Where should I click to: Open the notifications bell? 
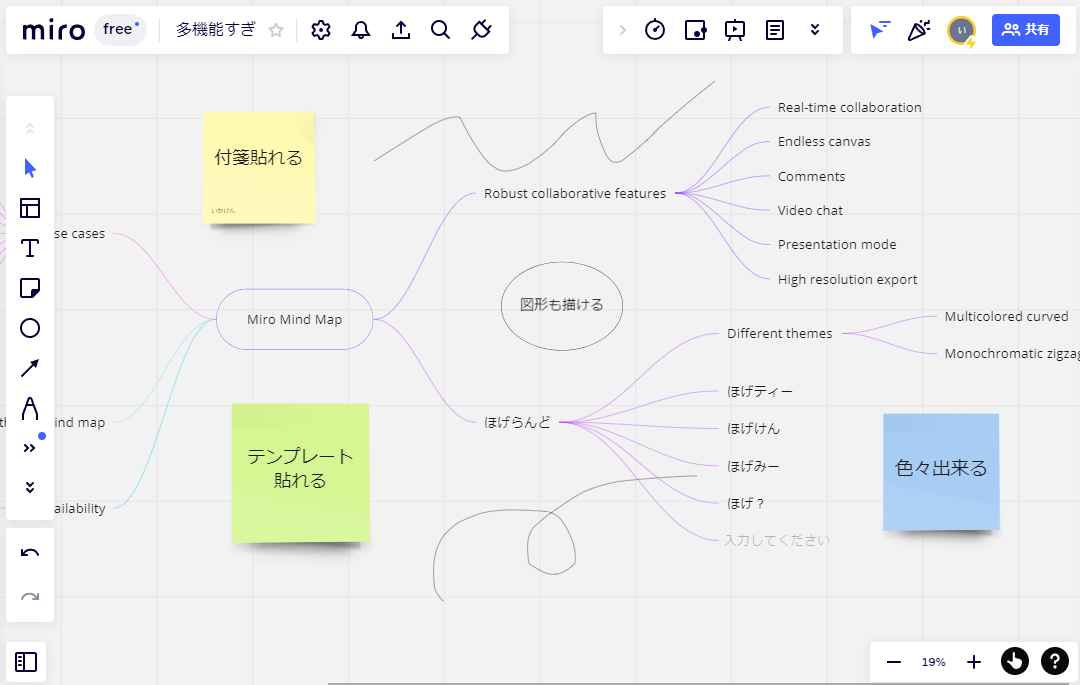coord(361,30)
